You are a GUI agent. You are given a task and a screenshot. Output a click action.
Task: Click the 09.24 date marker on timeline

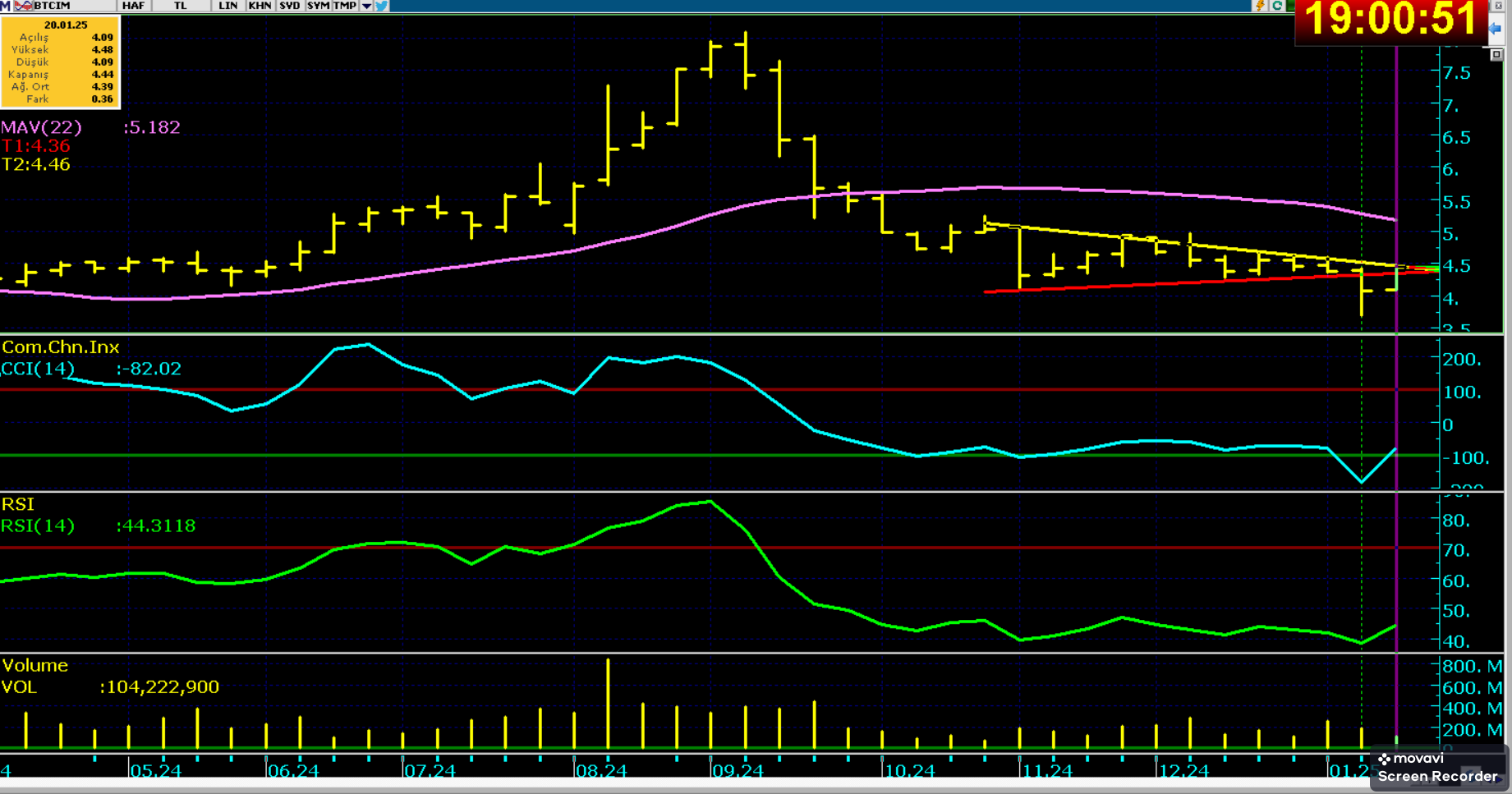pos(738,771)
